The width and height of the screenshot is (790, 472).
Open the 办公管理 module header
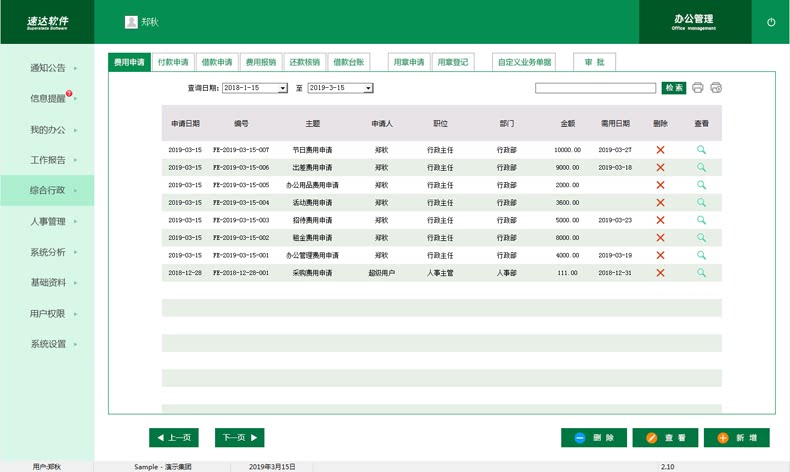coord(694,22)
